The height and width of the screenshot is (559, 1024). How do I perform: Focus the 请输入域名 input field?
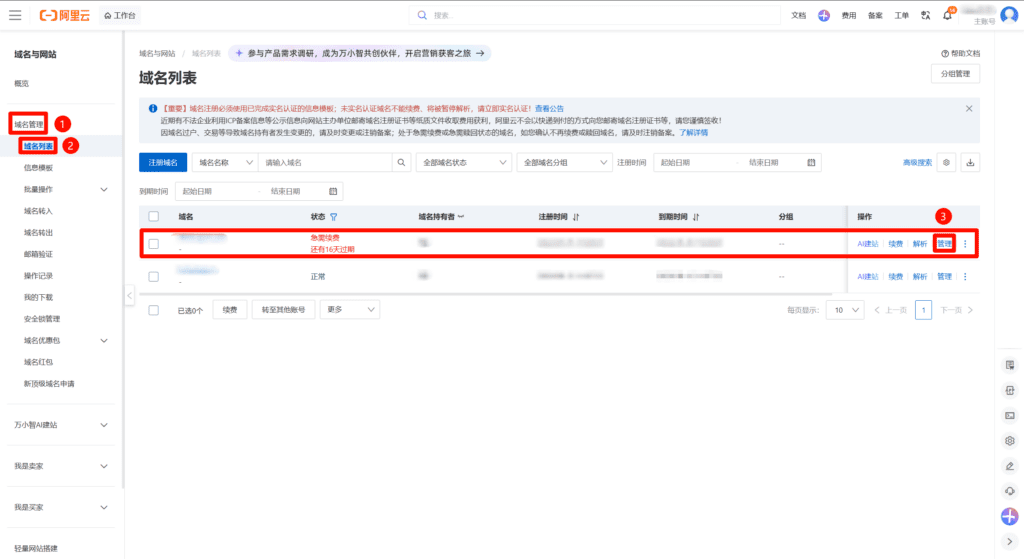tap(325, 163)
